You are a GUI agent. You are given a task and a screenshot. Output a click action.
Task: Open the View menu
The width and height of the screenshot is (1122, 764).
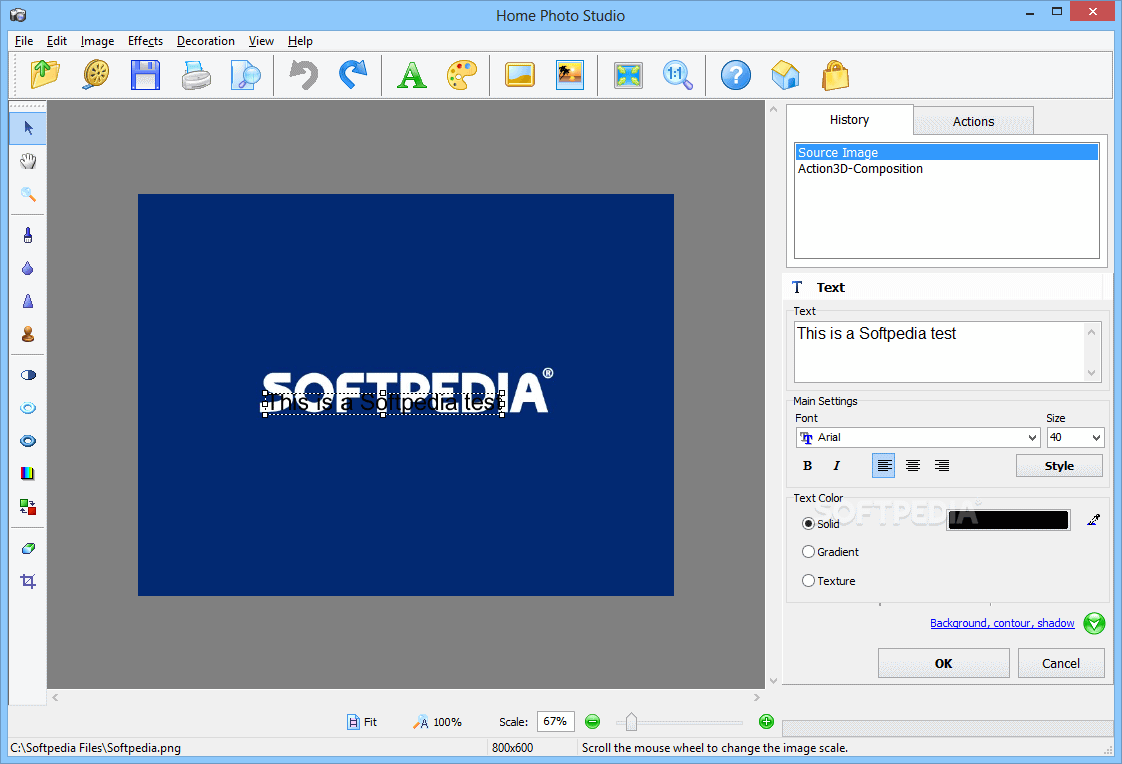261,41
